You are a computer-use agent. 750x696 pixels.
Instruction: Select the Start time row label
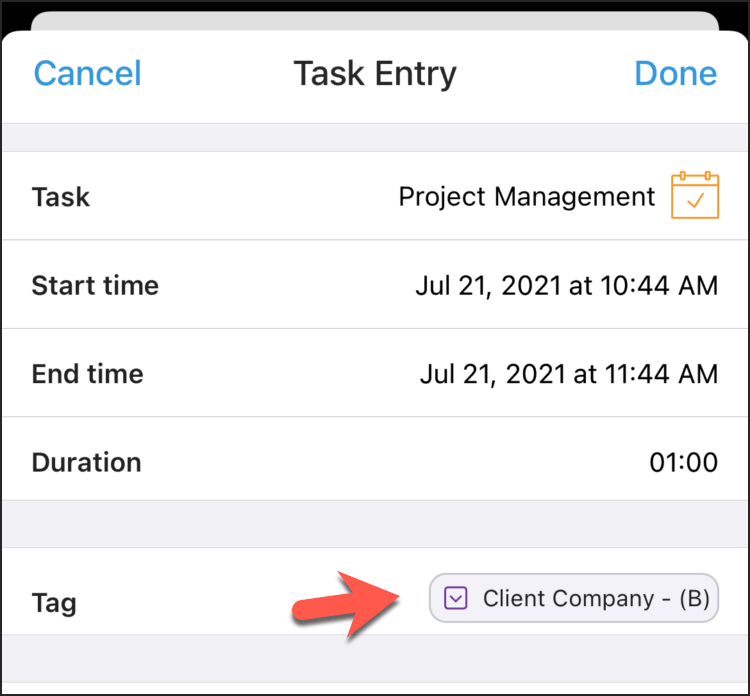95,286
